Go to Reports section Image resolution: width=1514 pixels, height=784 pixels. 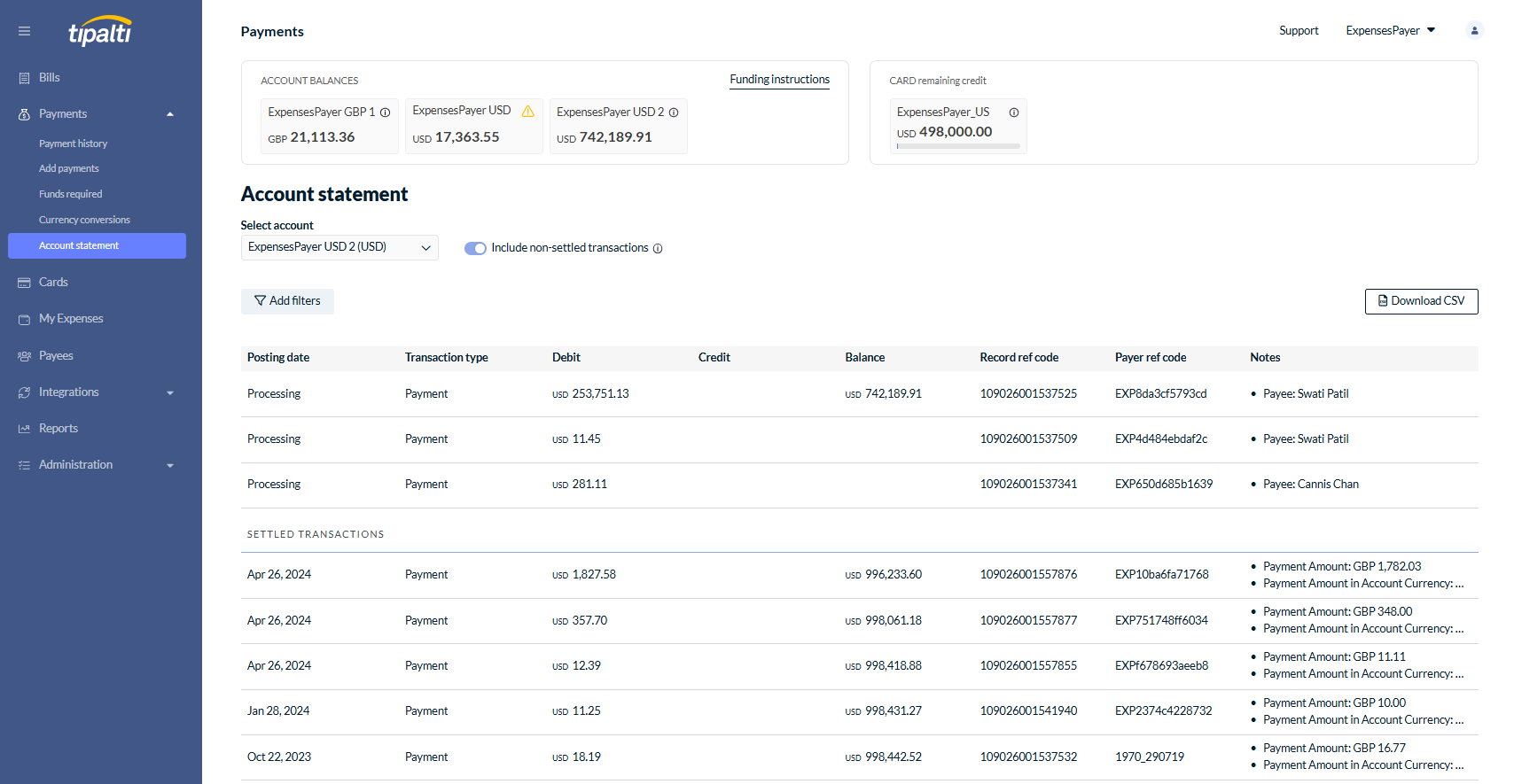coord(59,429)
